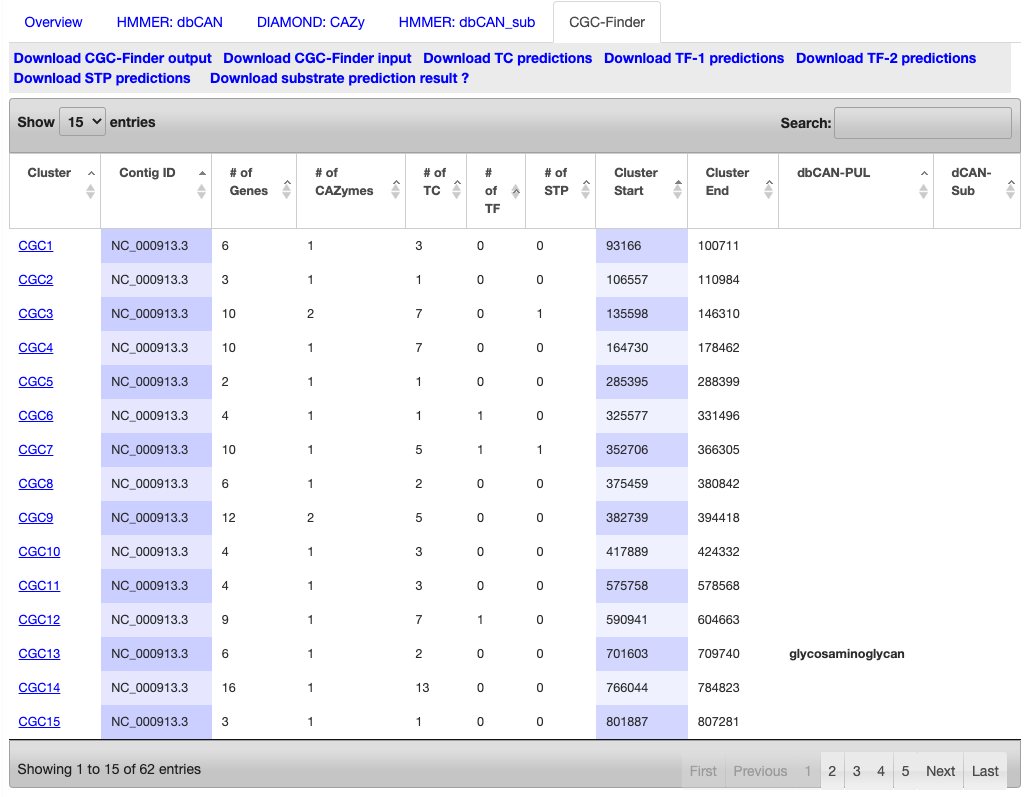
Task: Sort by dbCAN-PUL column arrows
Action: pos(924,183)
